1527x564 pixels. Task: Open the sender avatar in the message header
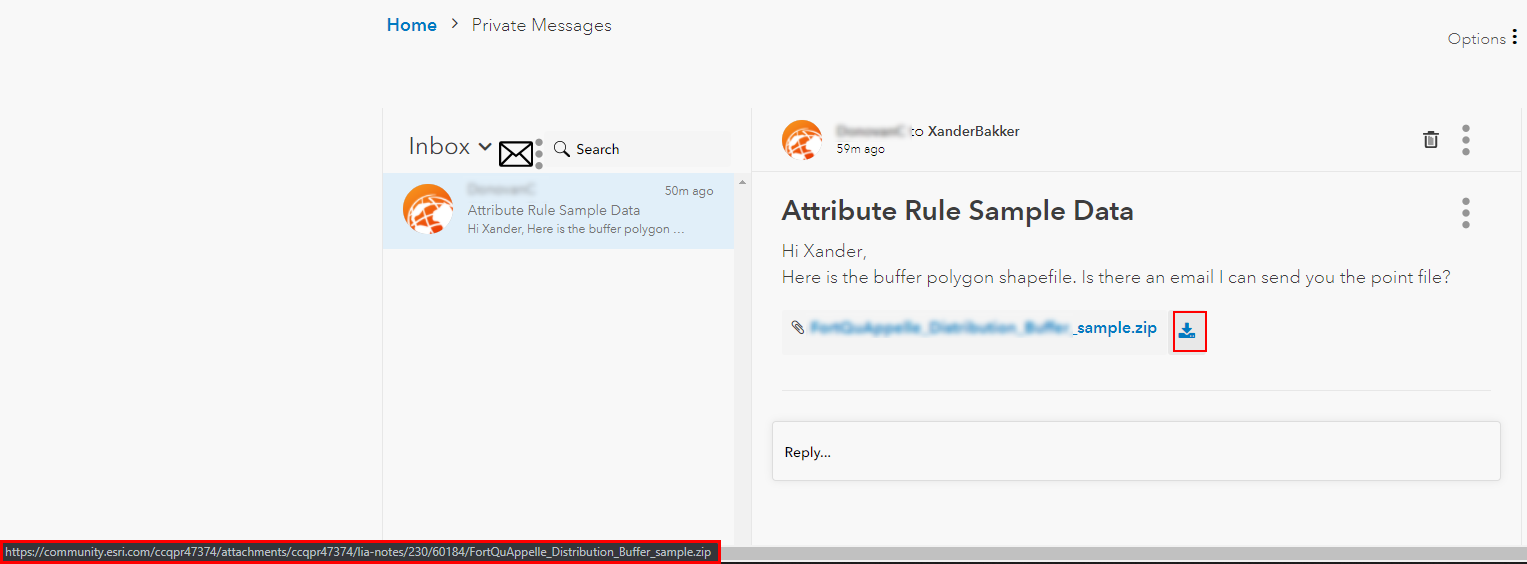802,140
